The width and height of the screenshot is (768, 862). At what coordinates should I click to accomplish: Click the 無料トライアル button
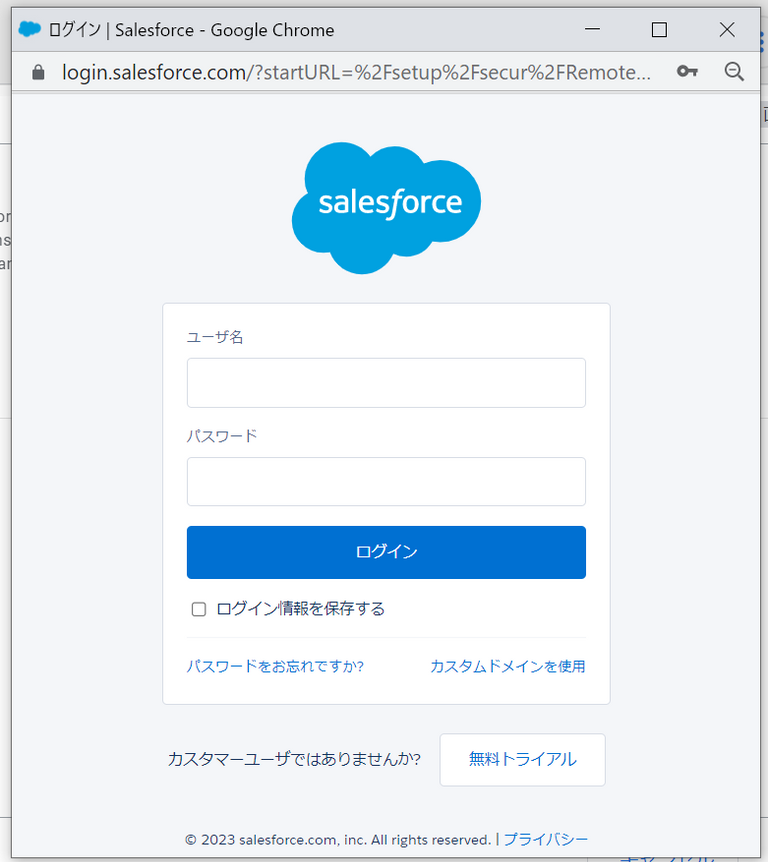point(522,759)
